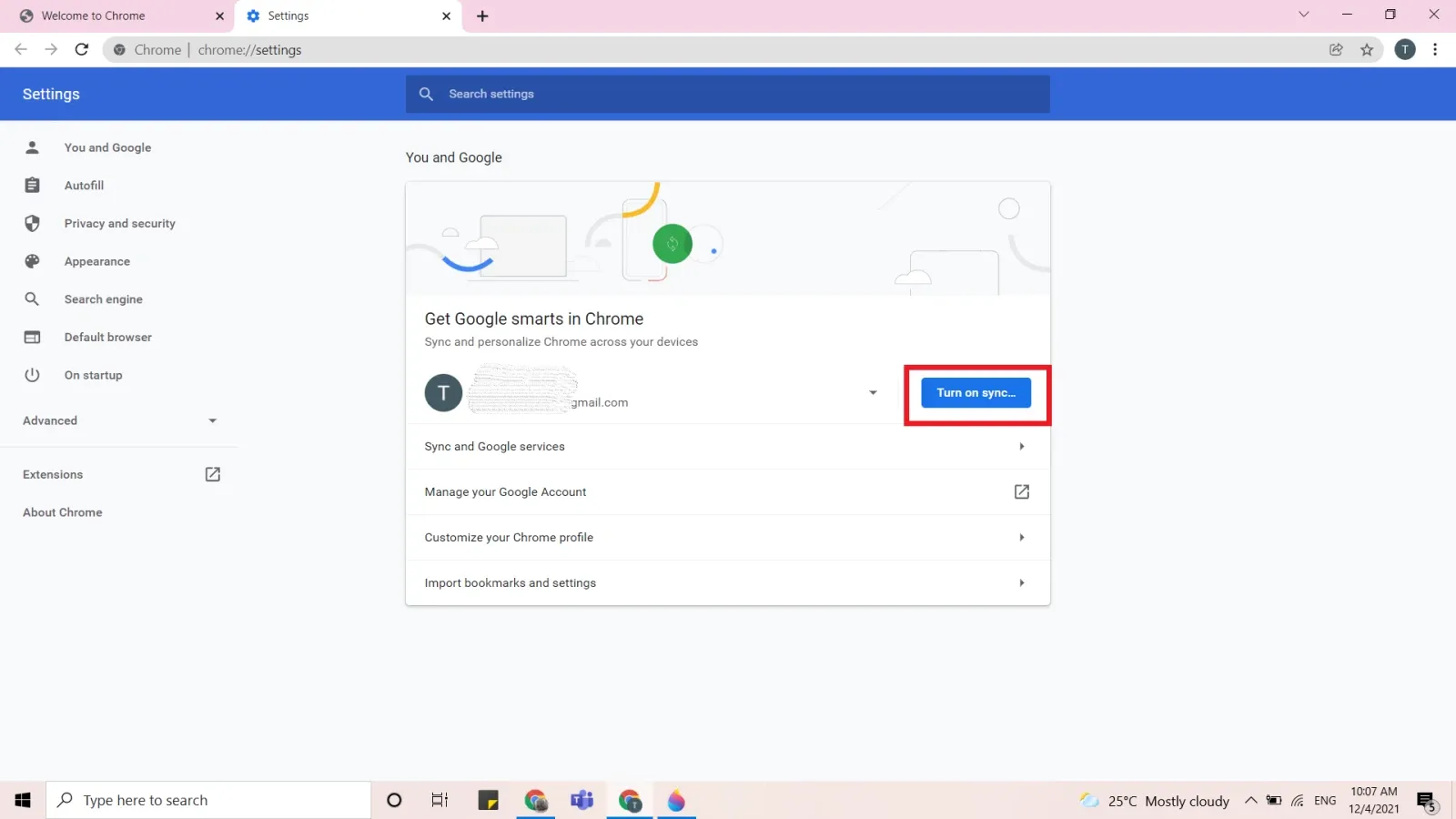Click the Autofill clipboard icon
This screenshot has width=1456, height=819.
(32, 186)
